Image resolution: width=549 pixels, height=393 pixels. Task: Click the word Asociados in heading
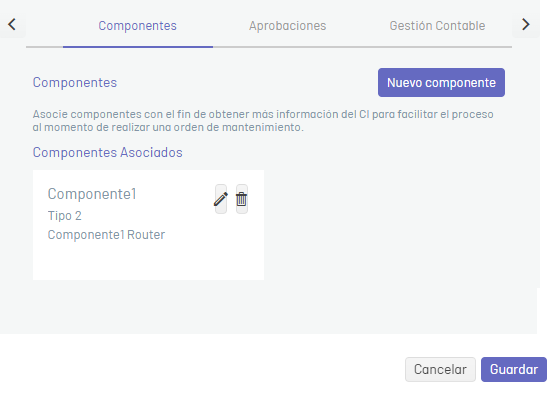coord(151,153)
